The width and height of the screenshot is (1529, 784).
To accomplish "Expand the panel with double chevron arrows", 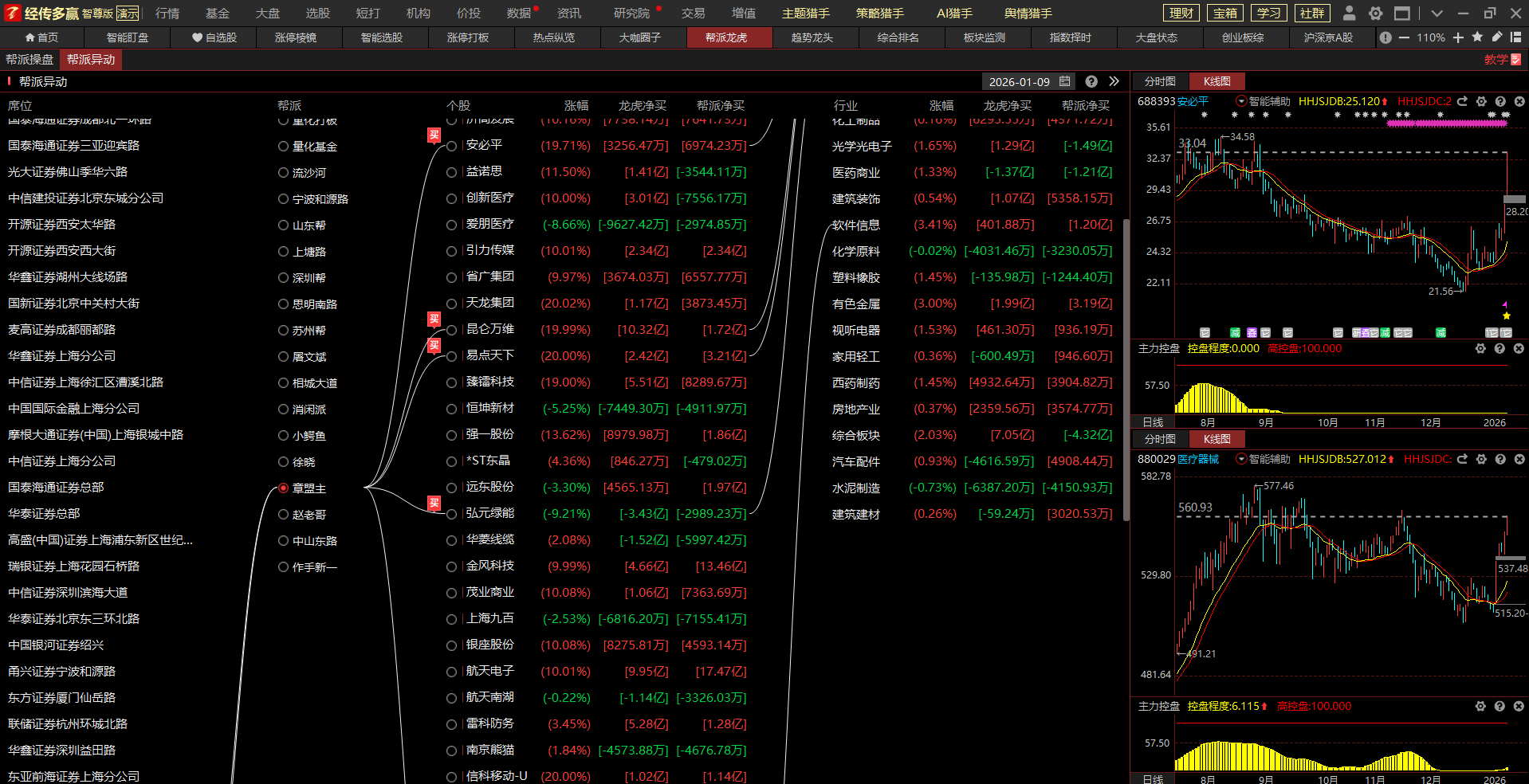I will [1114, 81].
